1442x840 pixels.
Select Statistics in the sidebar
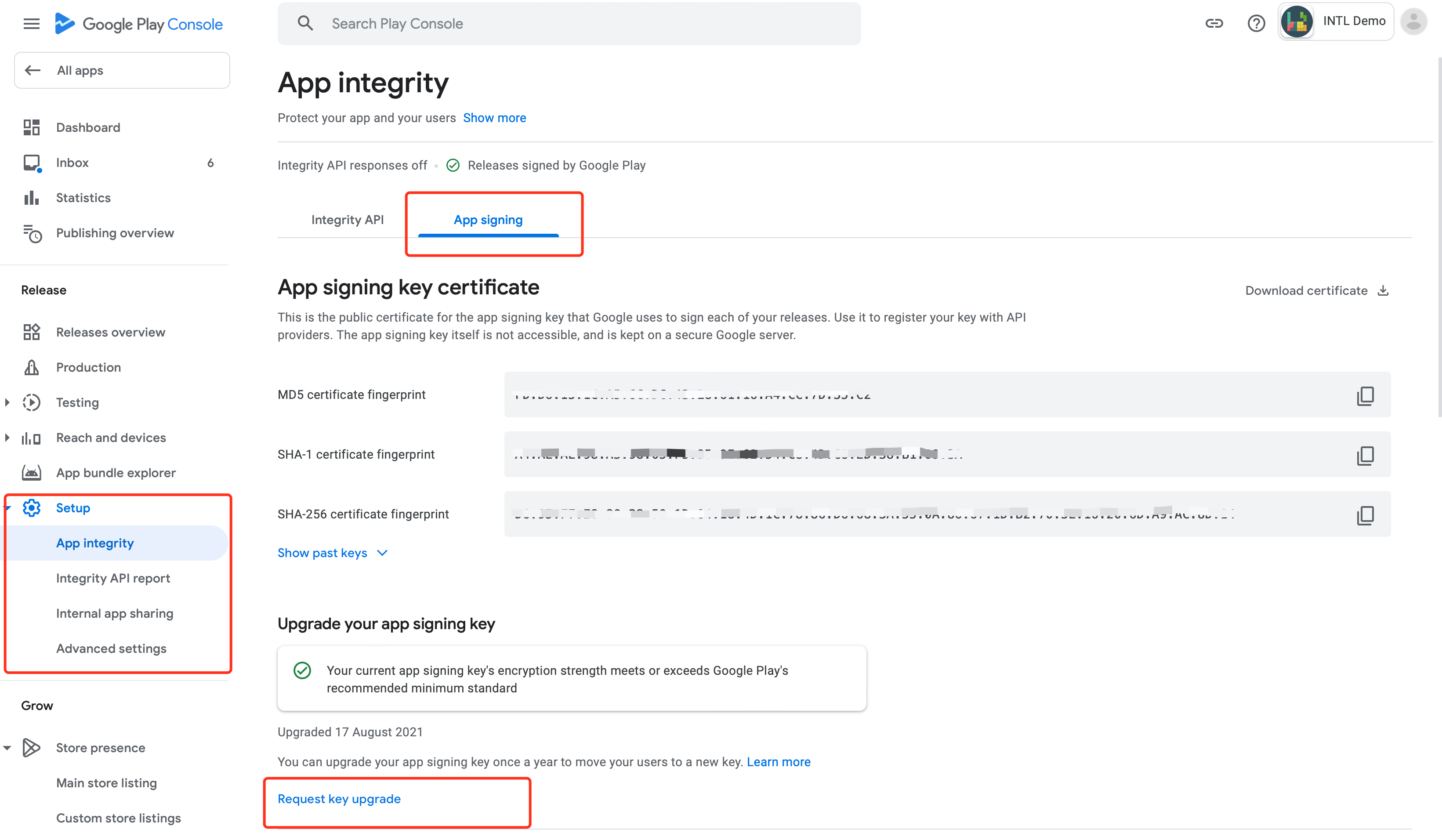click(83, 197)
